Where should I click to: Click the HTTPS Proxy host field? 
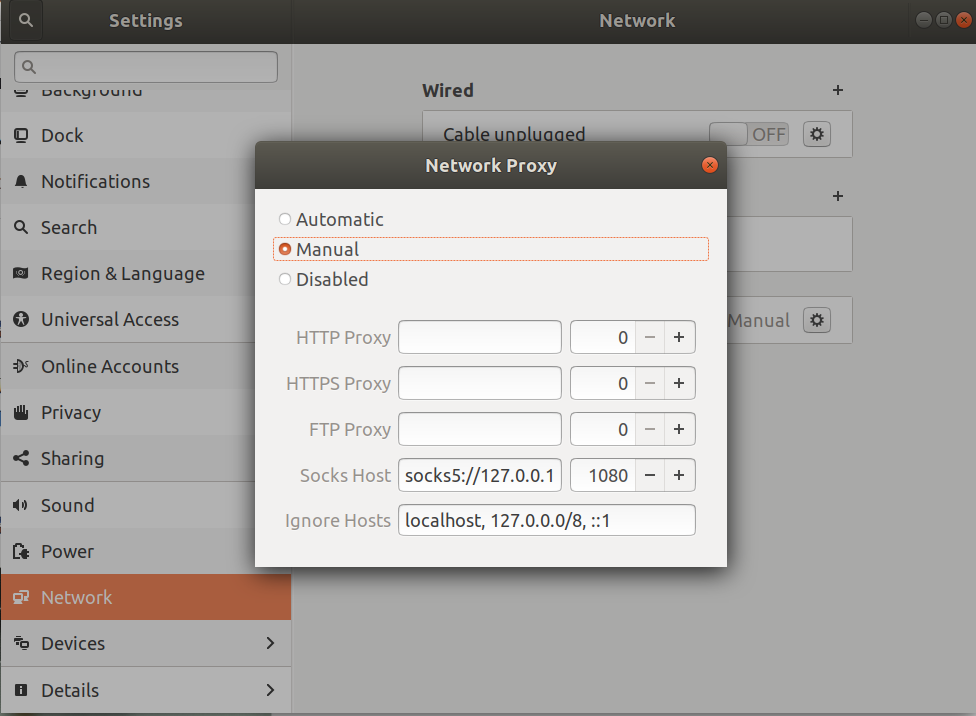coord(480,383)
